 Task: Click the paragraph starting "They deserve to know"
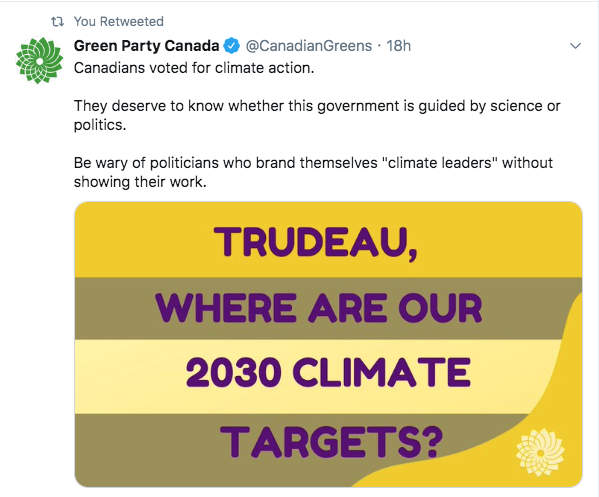[317, 115]
